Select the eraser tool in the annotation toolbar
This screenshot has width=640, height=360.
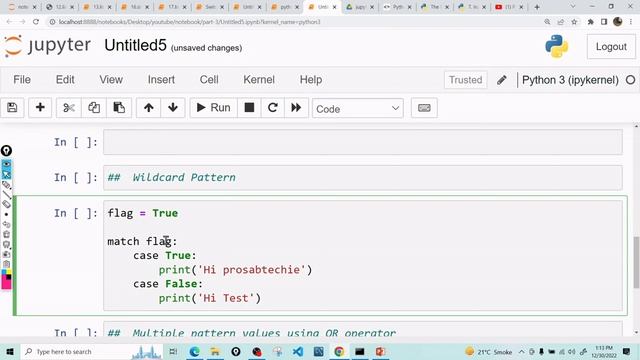click(6, 204)
